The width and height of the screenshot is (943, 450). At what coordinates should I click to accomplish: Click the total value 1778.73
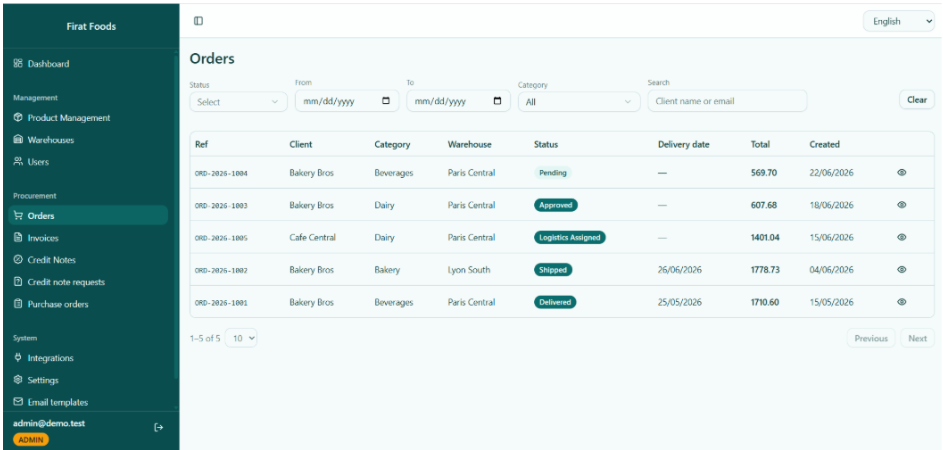tap(765, 270)
